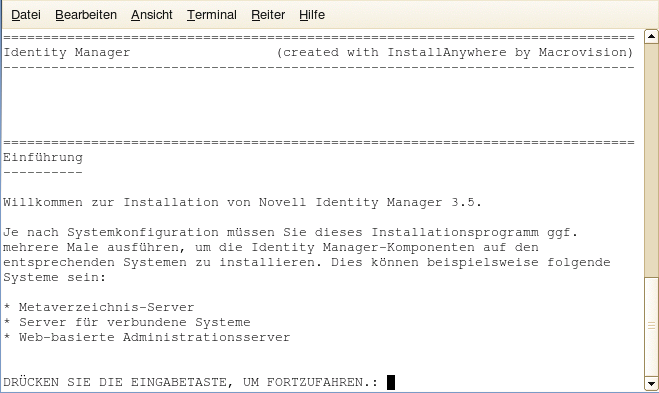The width and height of the screenshot is (659, 393).
Task: Click '* Server für verbundene Systeme' line
Action: pos(127,322)
